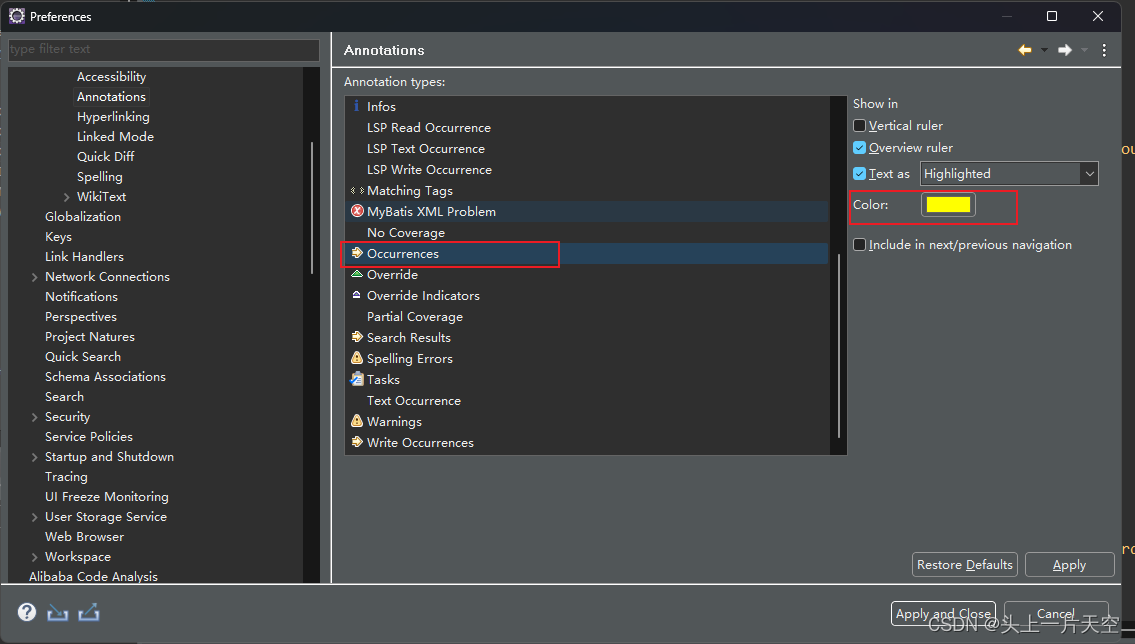Click the preferences tree scrollbar

[312, 208]
